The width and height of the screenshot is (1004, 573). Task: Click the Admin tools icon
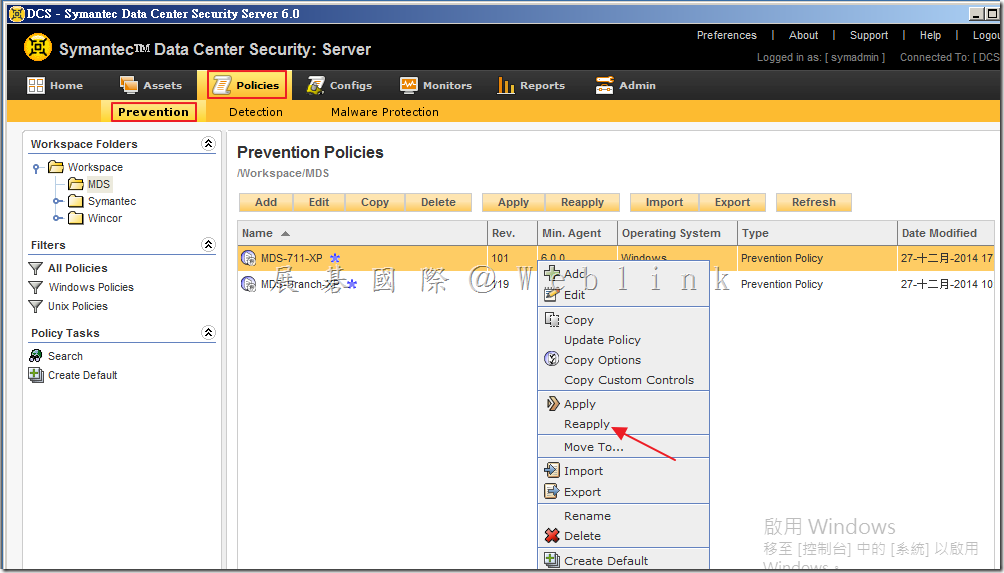(604, 85)
